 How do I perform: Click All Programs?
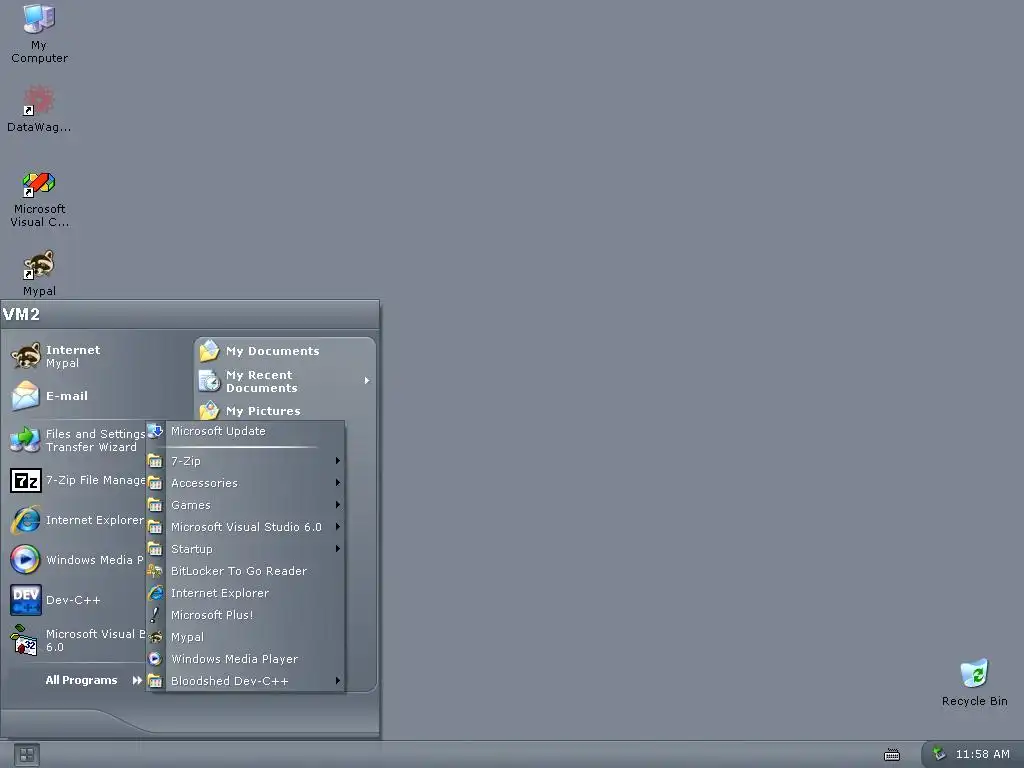[93, 680]
